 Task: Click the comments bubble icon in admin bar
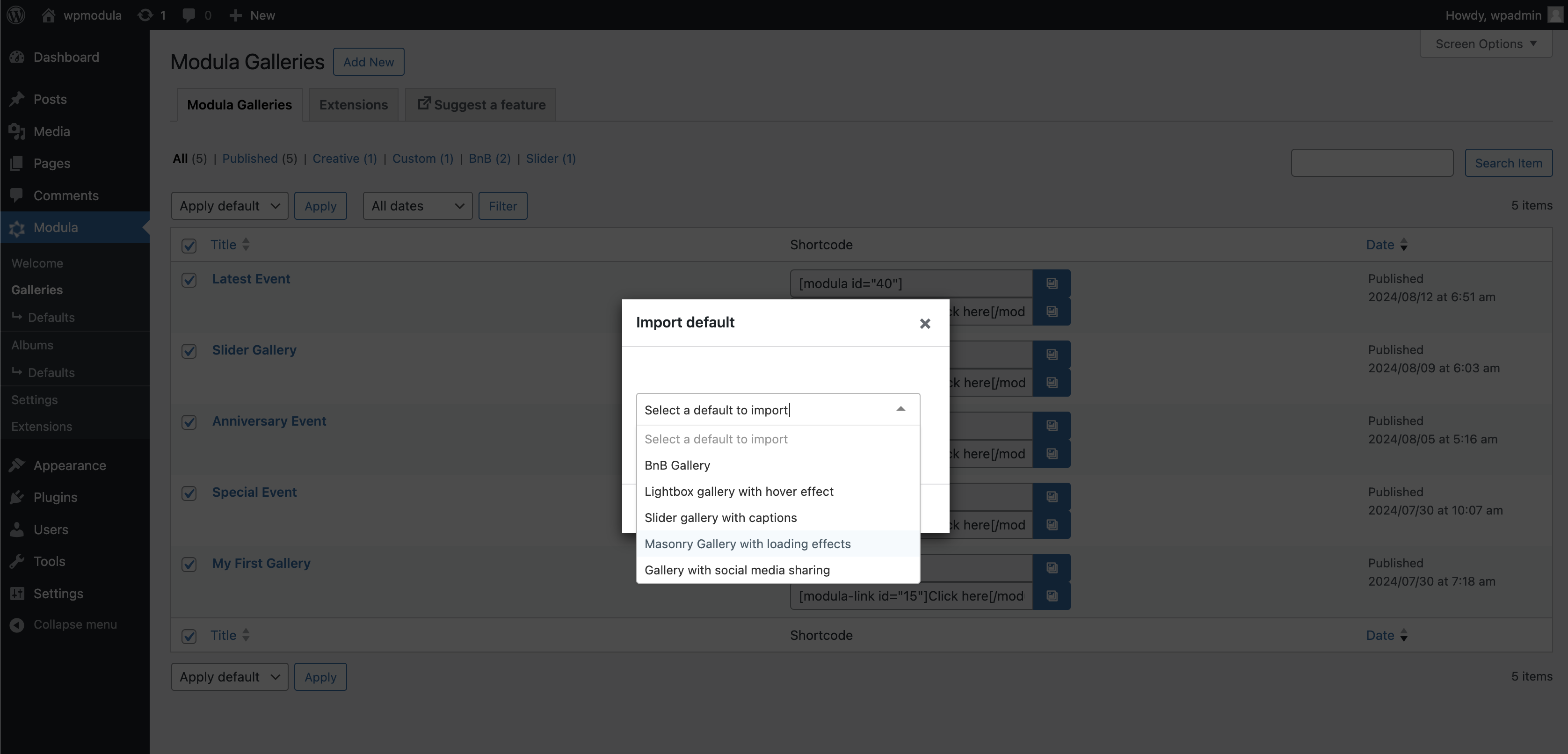point(189,14)
